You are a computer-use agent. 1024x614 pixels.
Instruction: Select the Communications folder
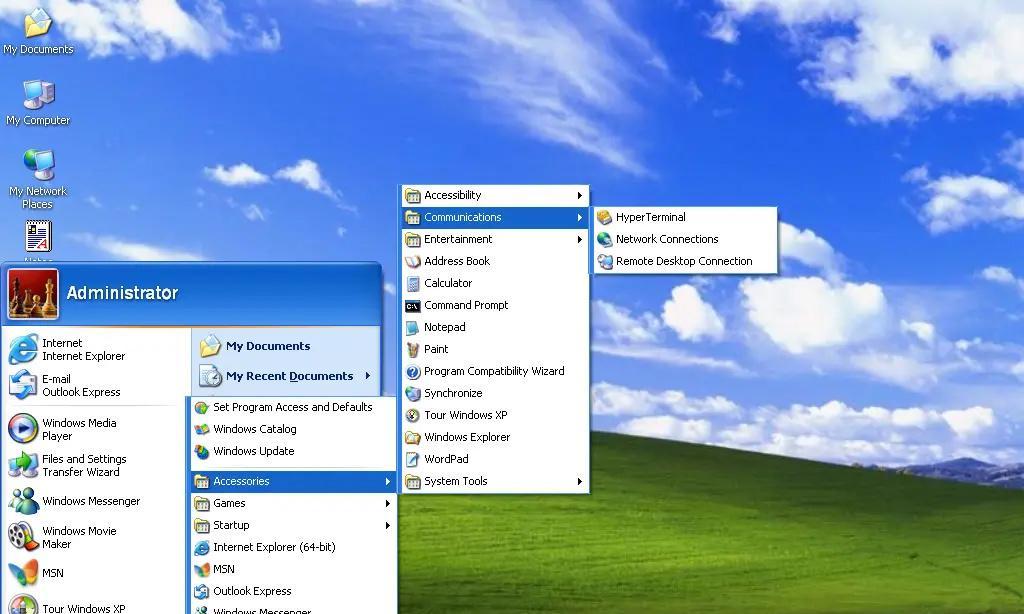coord(494,218)
